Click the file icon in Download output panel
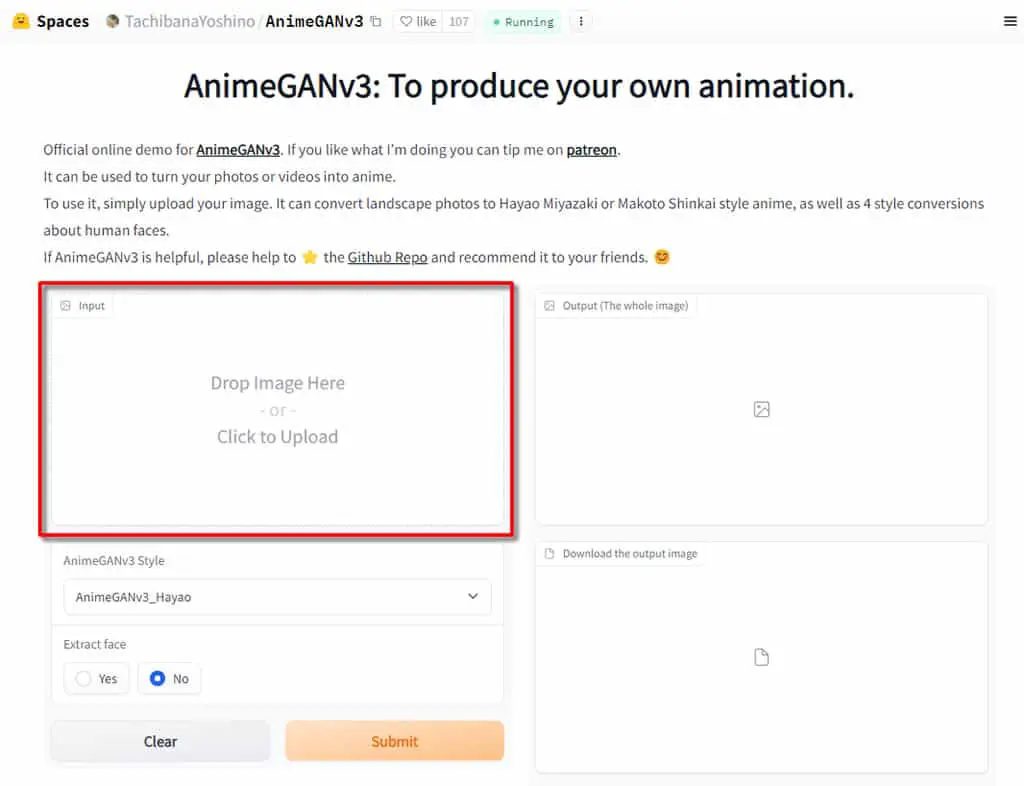The height and width of the screenshot is (786, 1024). [x=761, y=657]
